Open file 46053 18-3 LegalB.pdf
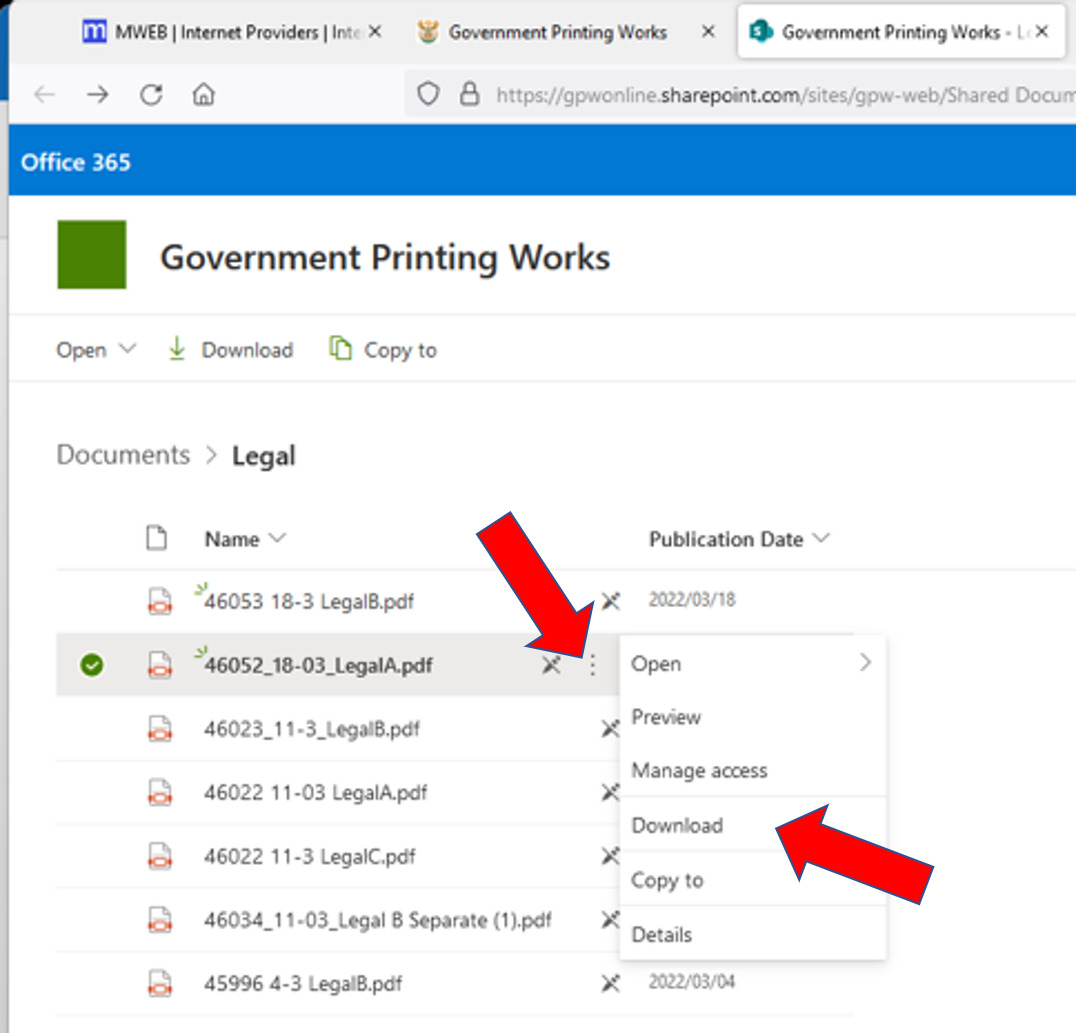This screenshot has height=1033, width=1076. pyautogui.click(x=309, y=601)
